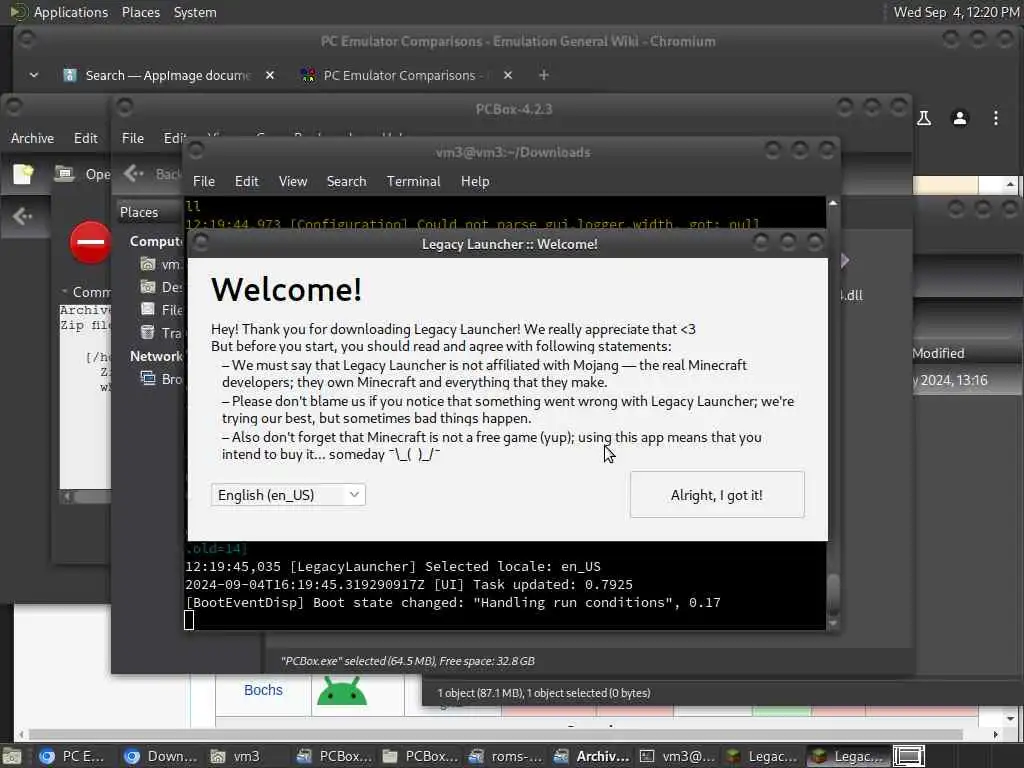
Task: Switch to 'Down...' Chromium taskbar button
Action: [x=161, y=756]
